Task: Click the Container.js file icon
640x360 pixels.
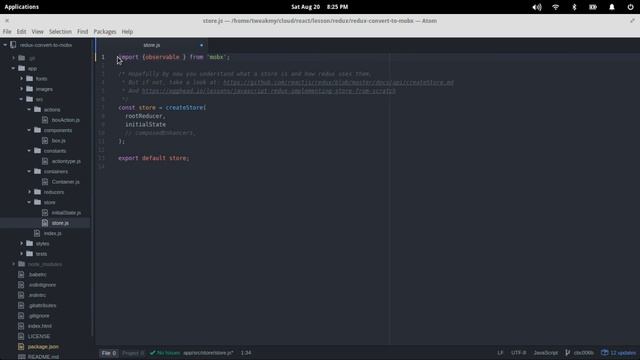Action: (45, 182)
